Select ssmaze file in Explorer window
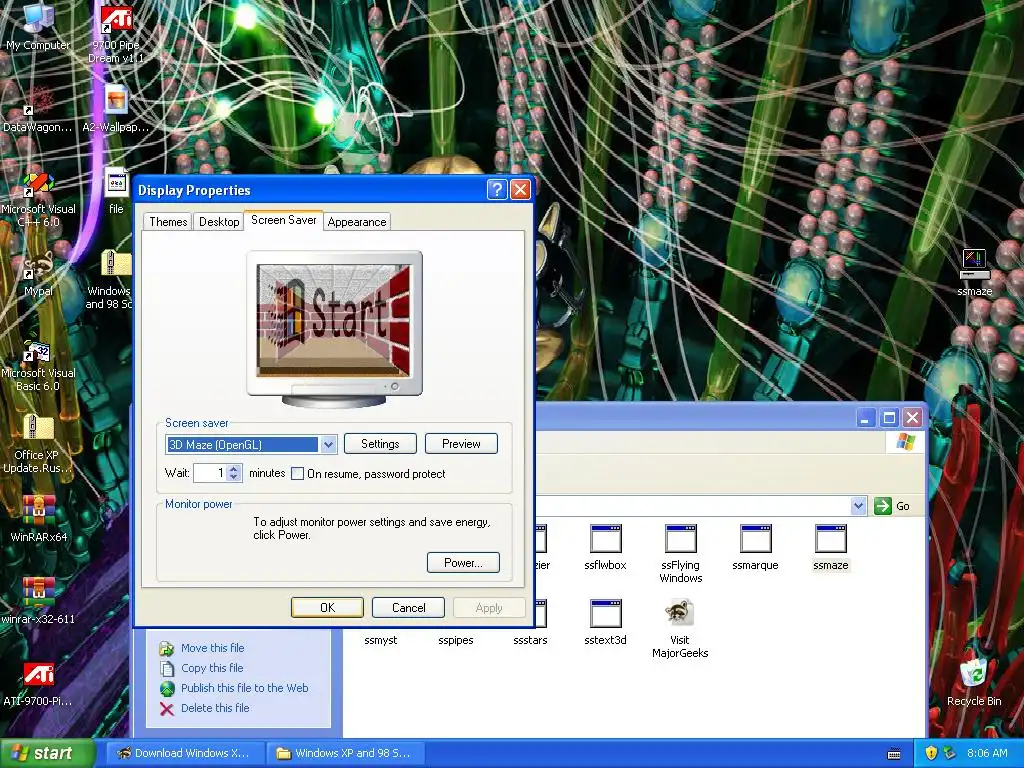The height and width of the screenshot is (768, 1024). [831, 547]
